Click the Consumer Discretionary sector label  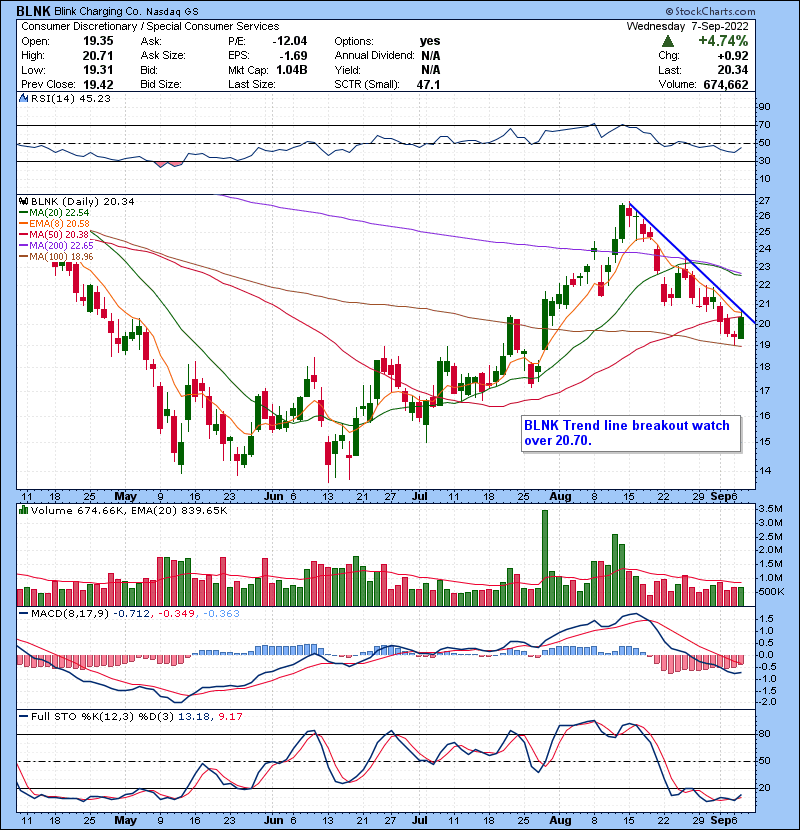[79, 26]
